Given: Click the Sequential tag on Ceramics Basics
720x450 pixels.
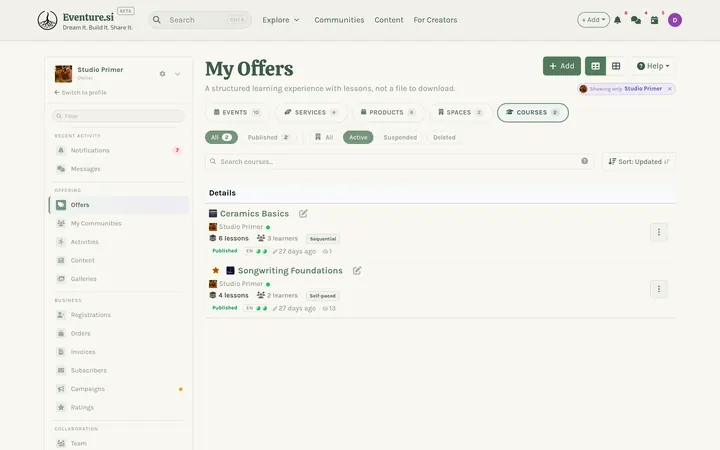Looking at the screenshot, I should pos(323,239).
